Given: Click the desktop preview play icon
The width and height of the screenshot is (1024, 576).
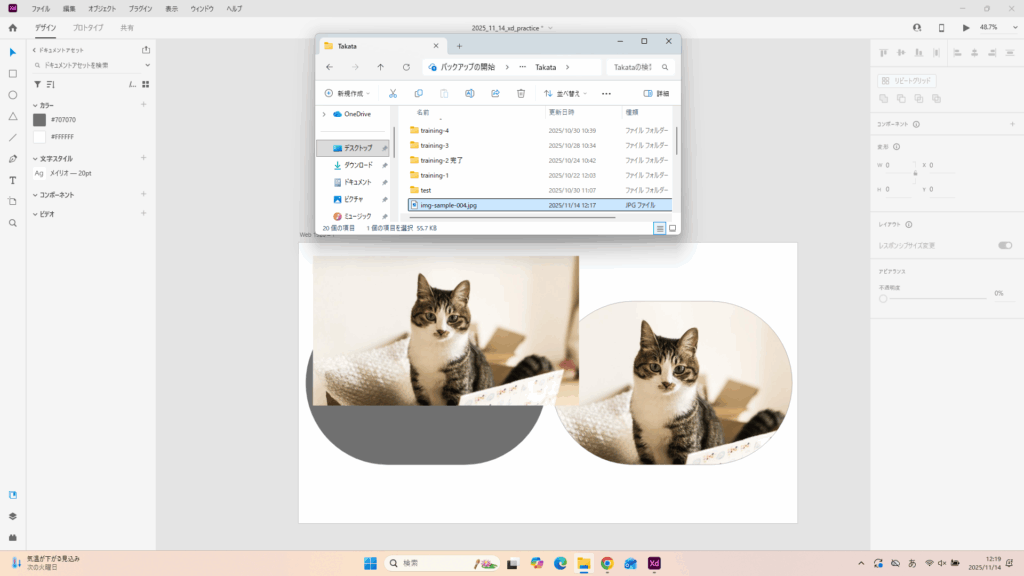Looking at the screenshot, I should 966,28.
